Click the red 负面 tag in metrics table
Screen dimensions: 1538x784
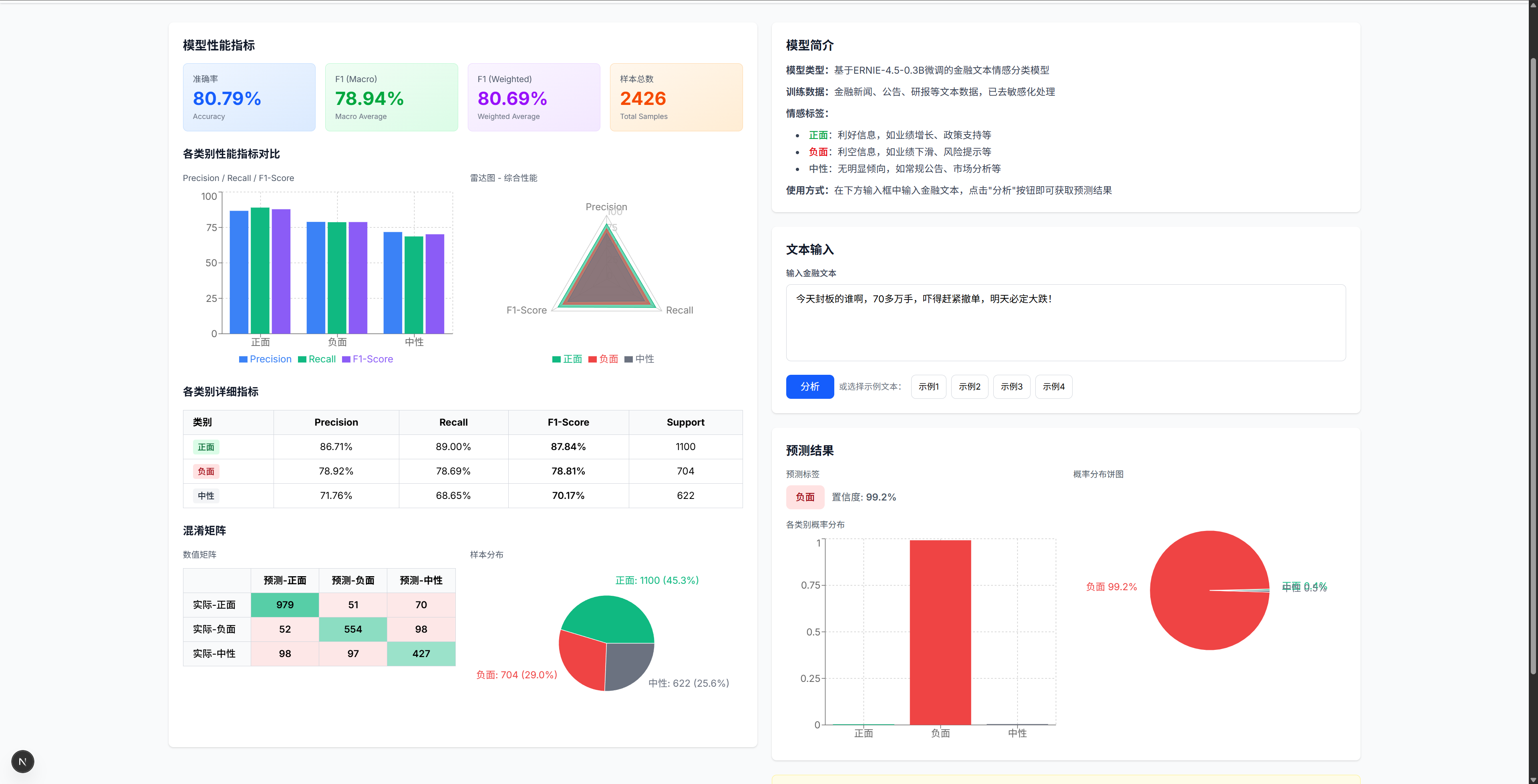206,472
